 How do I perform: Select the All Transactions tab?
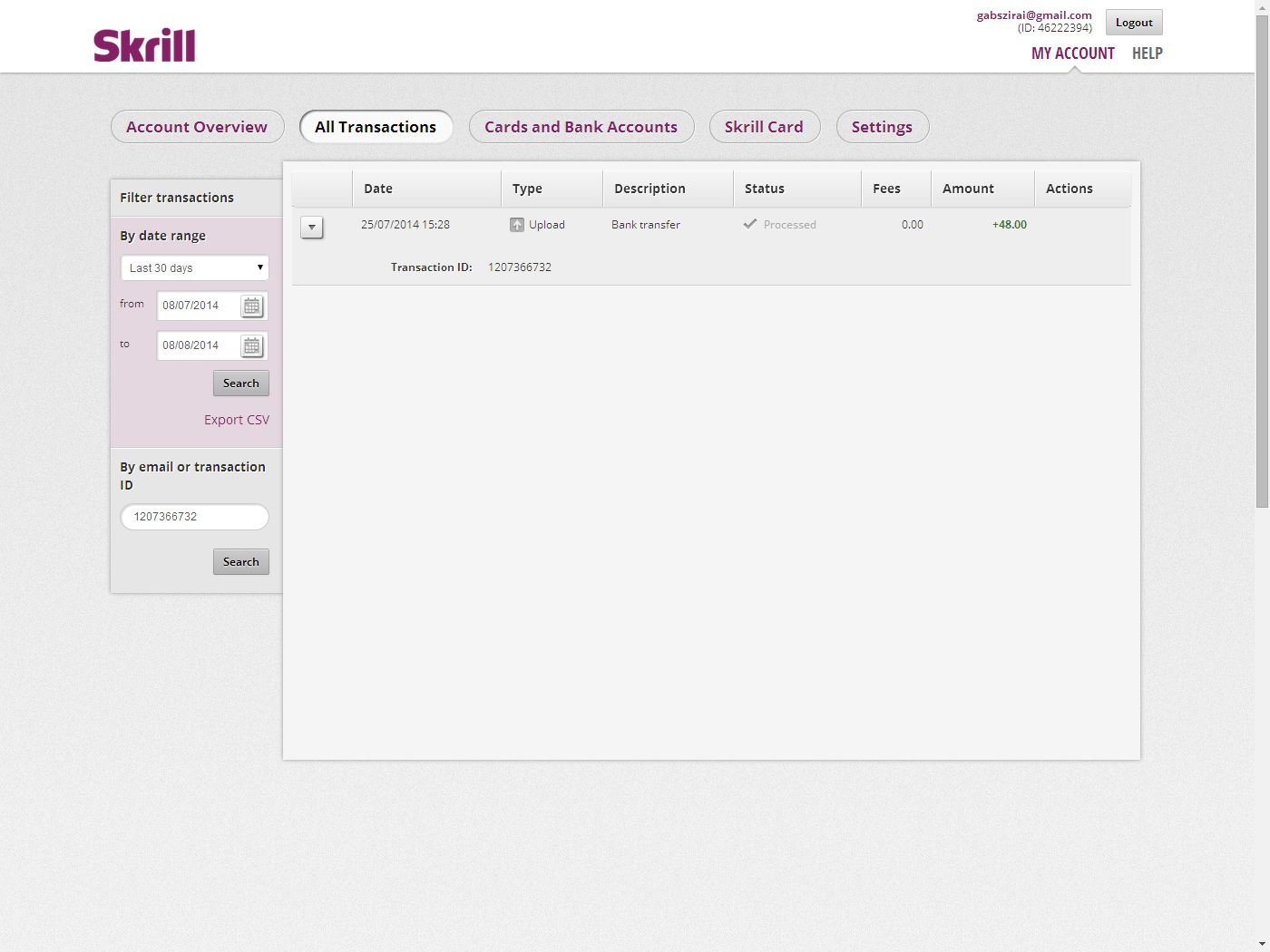376,127
